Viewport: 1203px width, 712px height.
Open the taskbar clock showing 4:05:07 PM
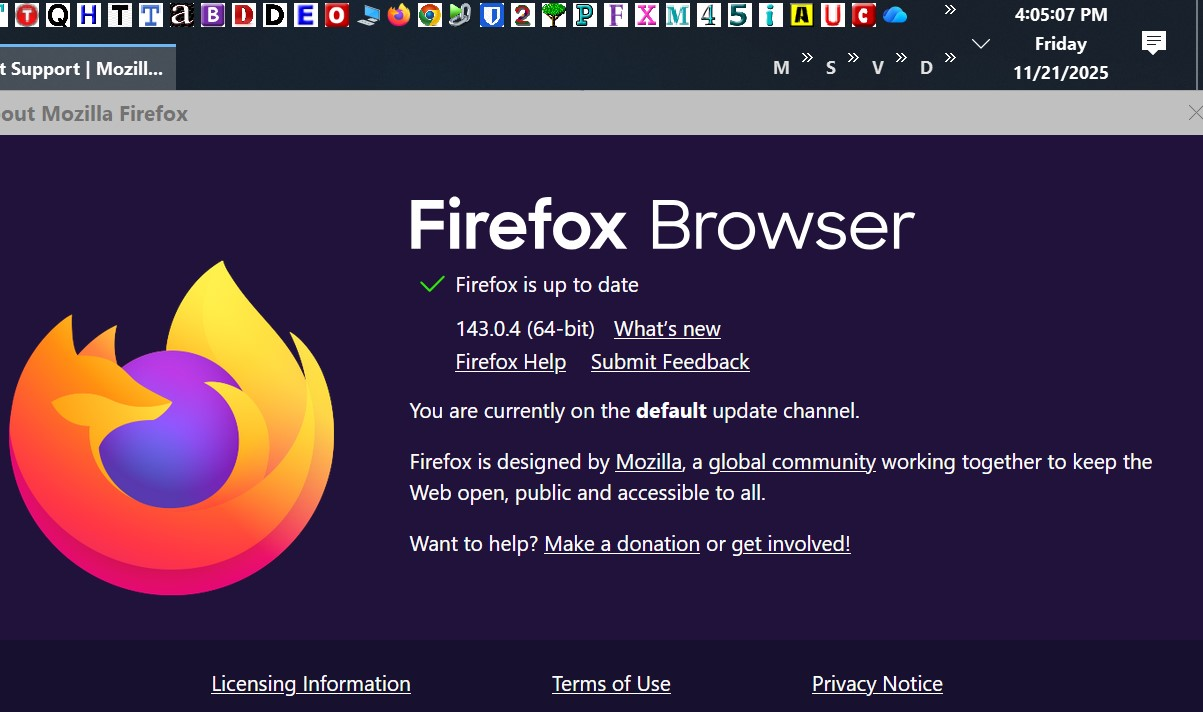1061,15
